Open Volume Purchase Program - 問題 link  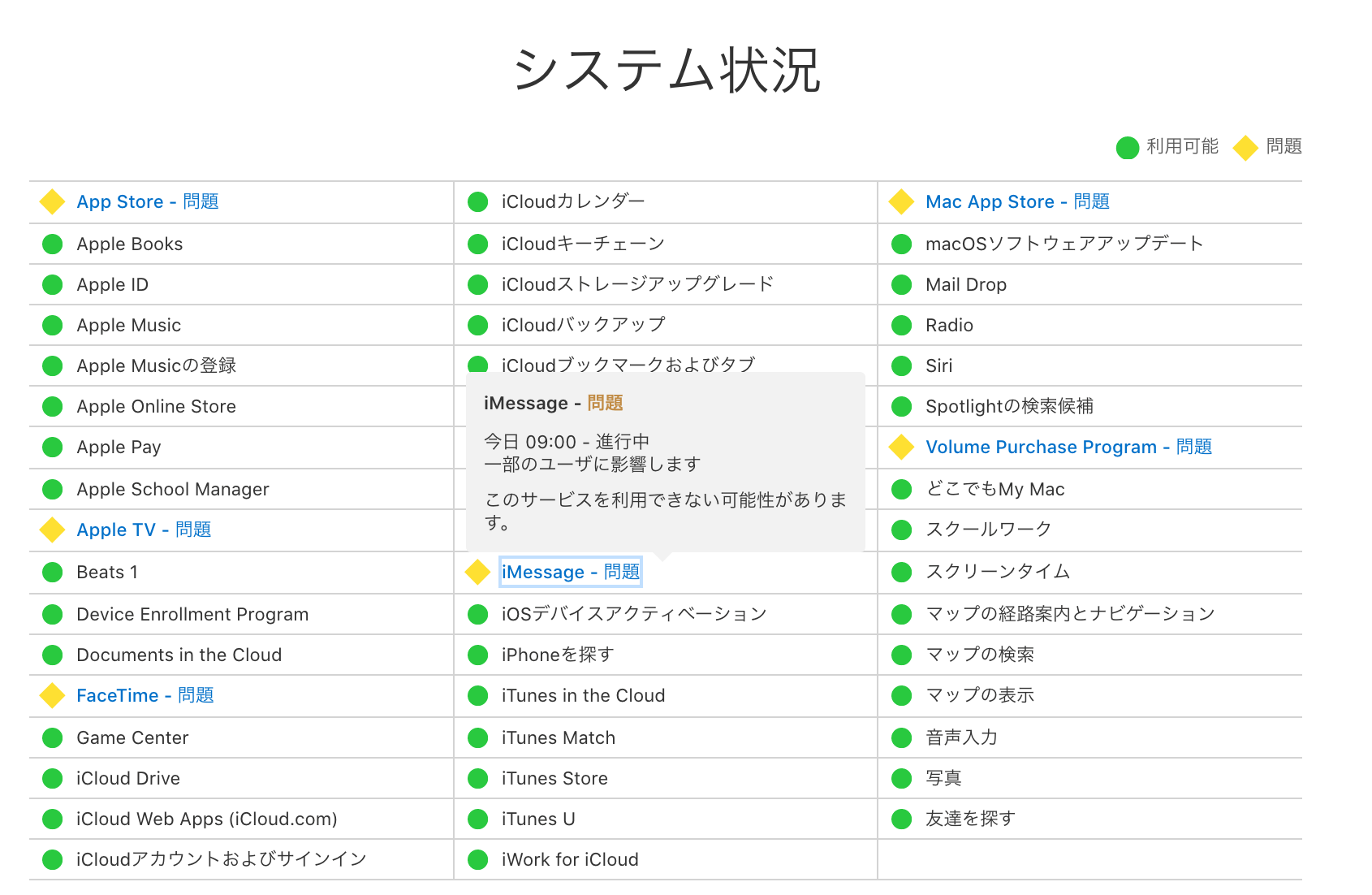tap(1068, 447)
